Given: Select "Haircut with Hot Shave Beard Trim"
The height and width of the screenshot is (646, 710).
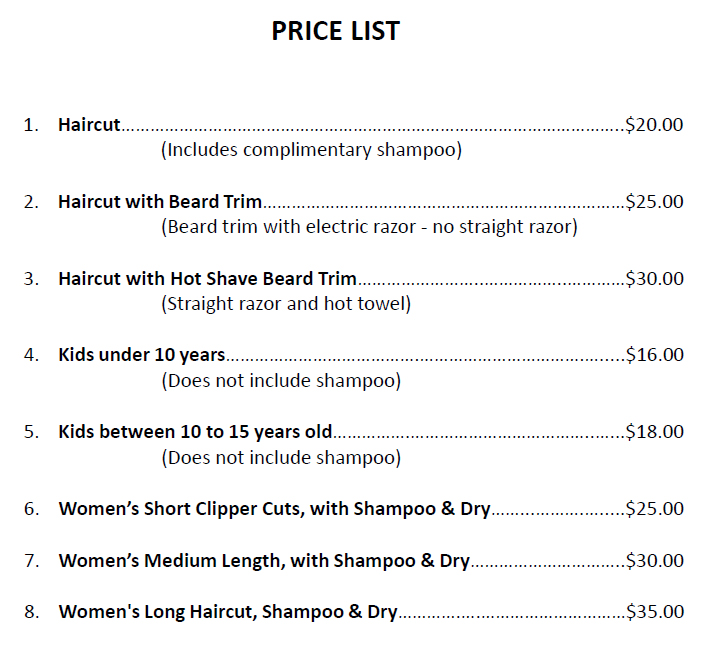Looking at the screenshot, I should 207,278.
